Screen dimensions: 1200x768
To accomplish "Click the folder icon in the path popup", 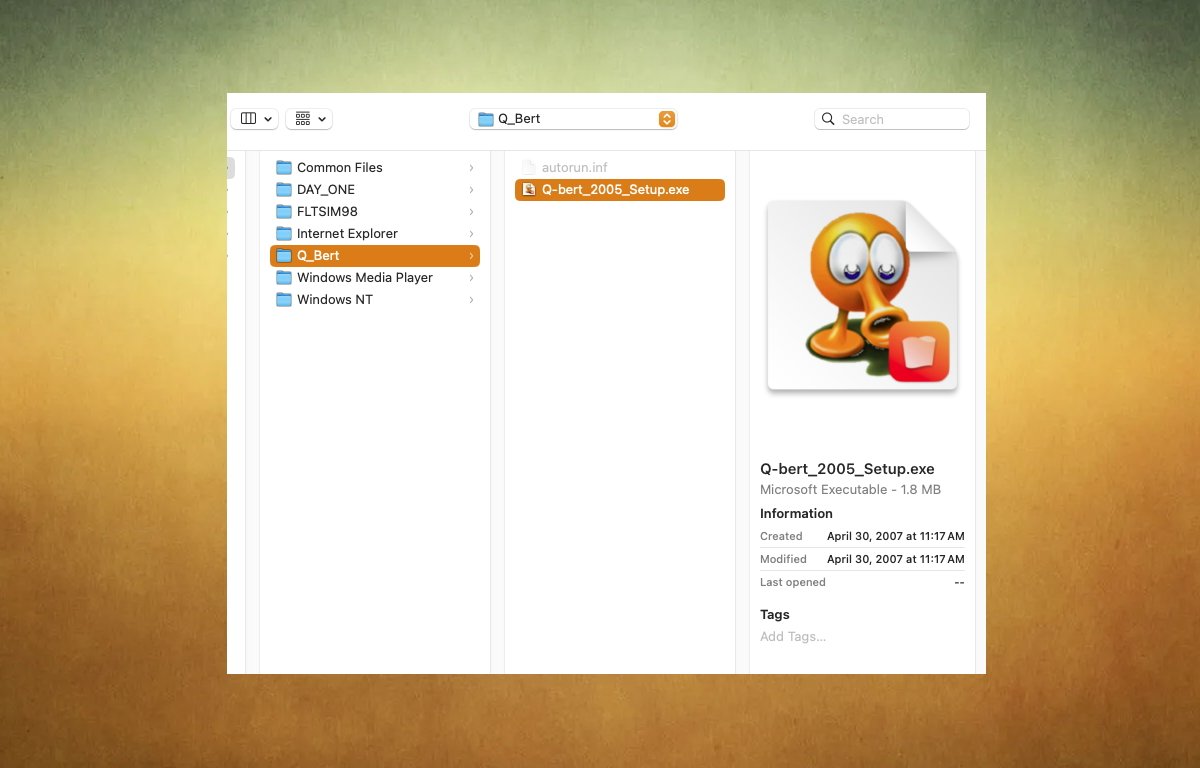I will (486, 119).
